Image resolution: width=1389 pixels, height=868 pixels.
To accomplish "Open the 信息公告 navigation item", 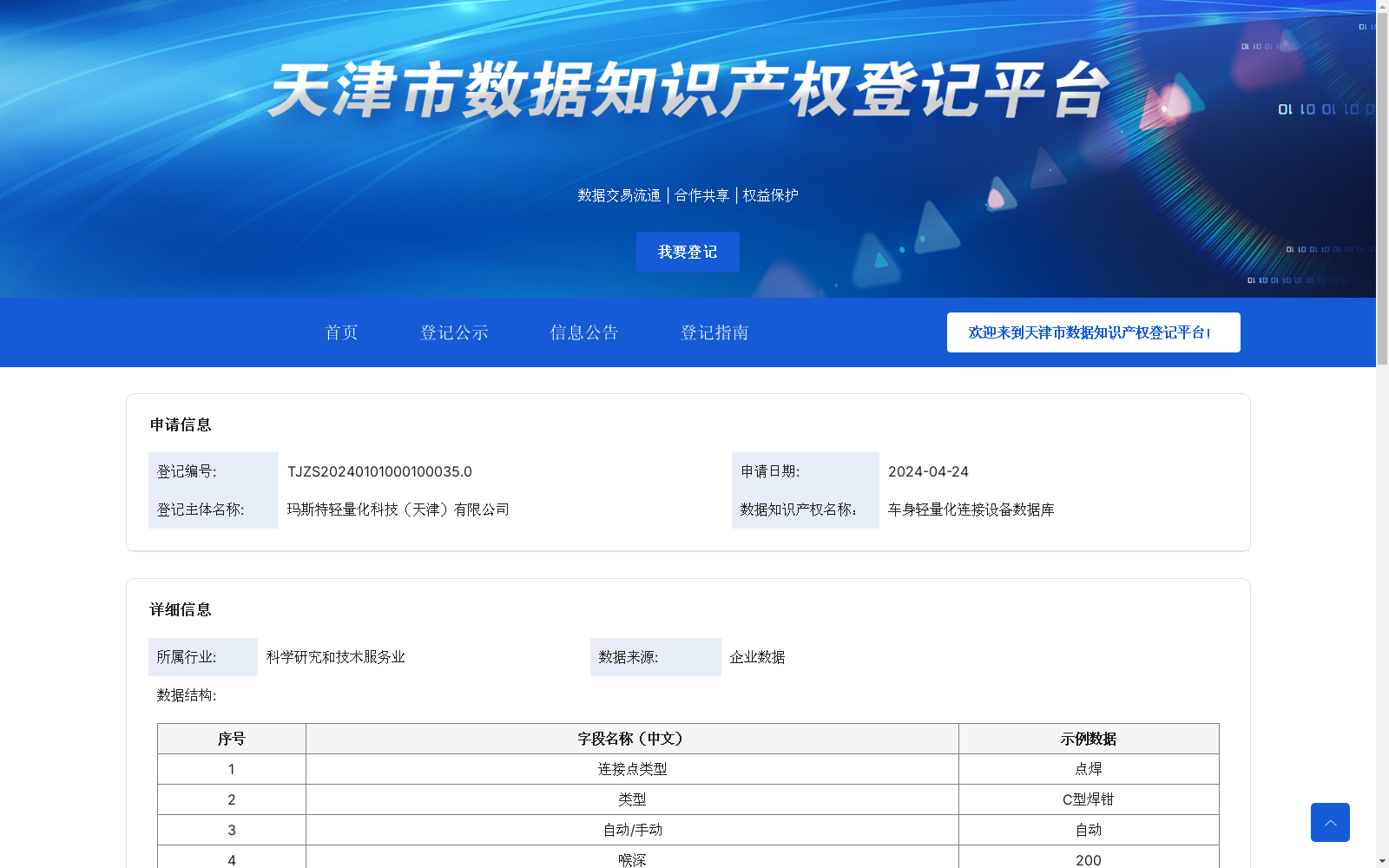I will (x=584, y=332).
